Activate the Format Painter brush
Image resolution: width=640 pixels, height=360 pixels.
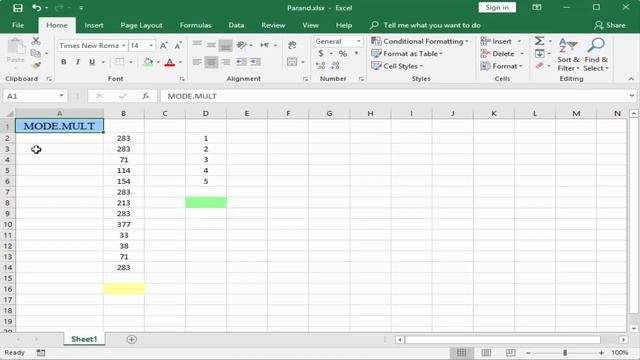click(36, 65)
